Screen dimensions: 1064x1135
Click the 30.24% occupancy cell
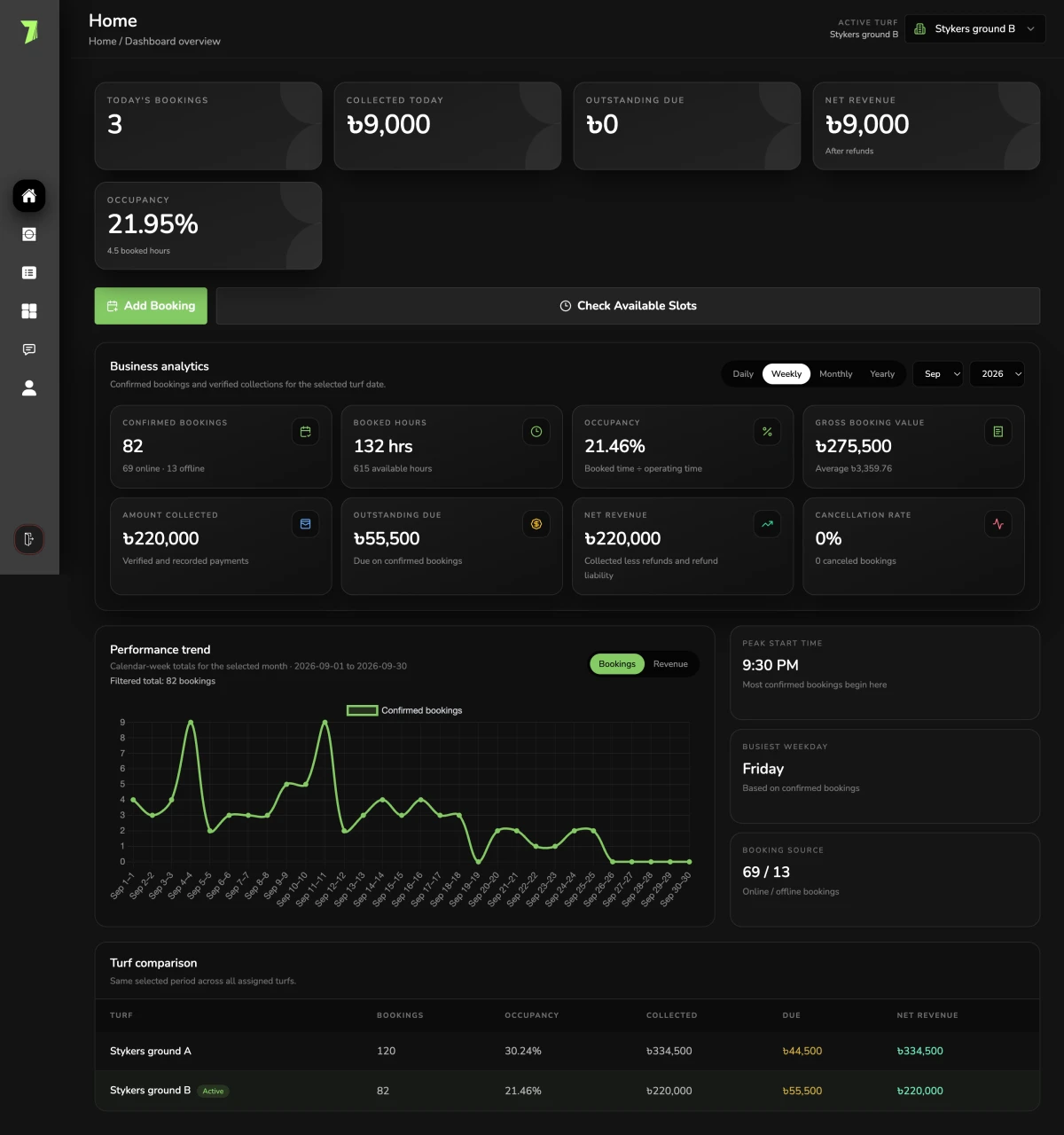click(523, 1051)
